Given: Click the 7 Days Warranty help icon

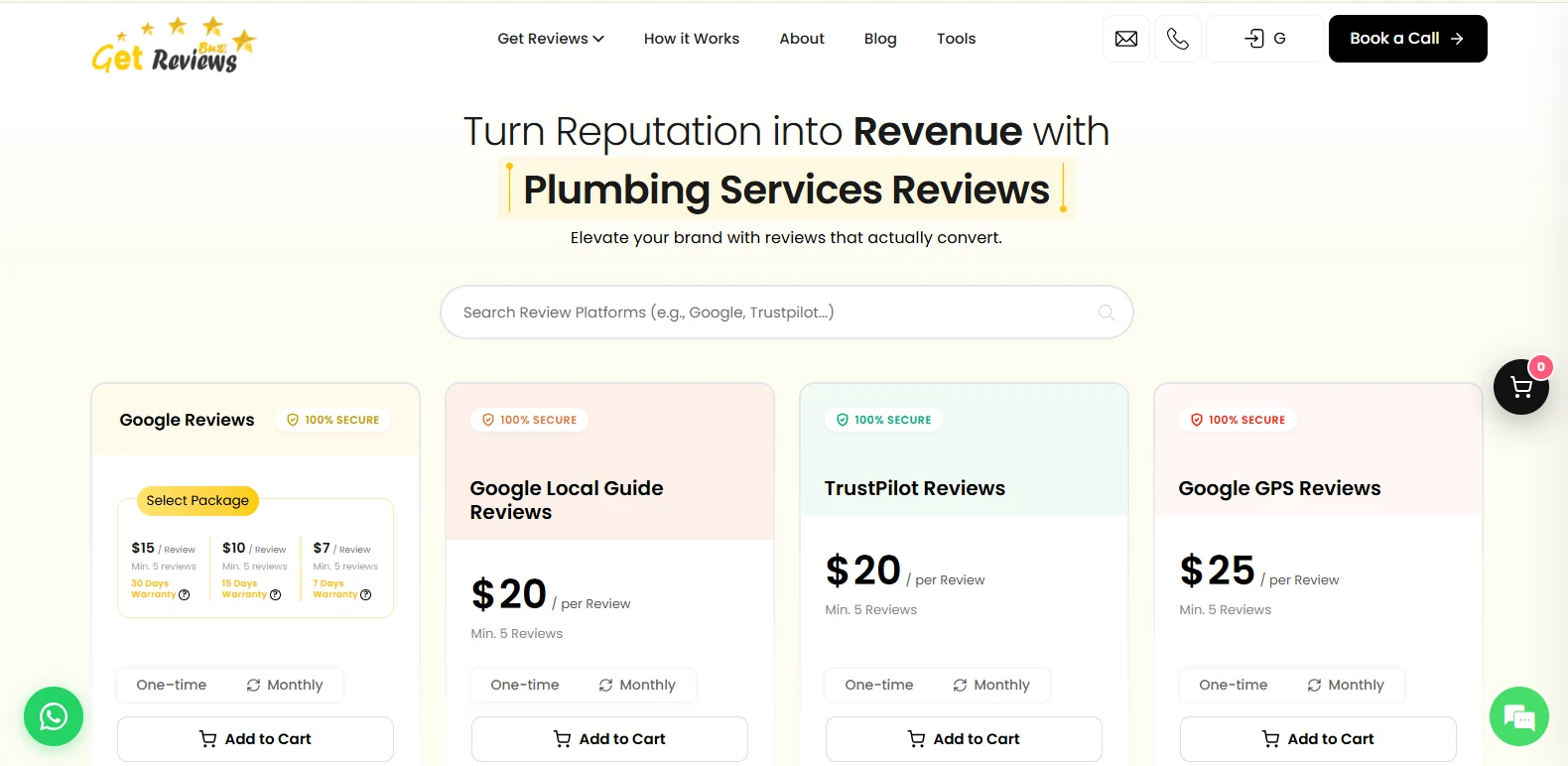Looking at the screenshot, I should click(365, 595).
